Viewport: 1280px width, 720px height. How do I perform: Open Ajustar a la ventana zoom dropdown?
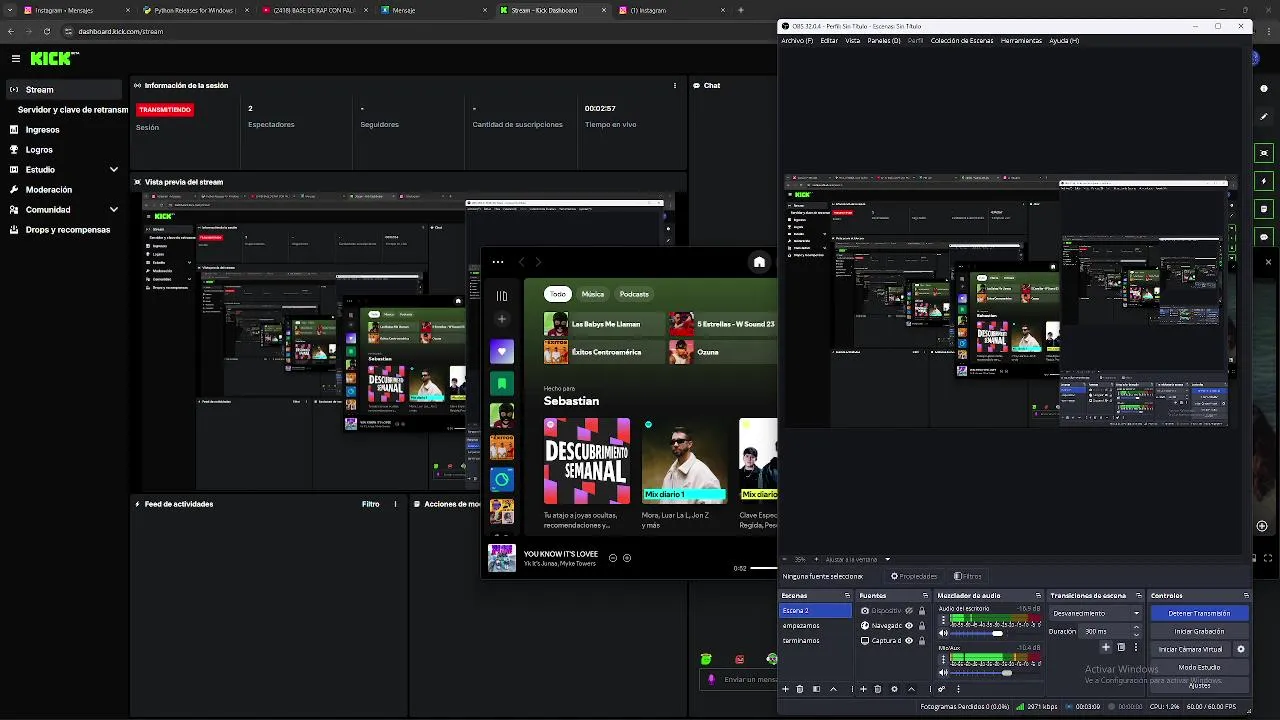(858, 560)
